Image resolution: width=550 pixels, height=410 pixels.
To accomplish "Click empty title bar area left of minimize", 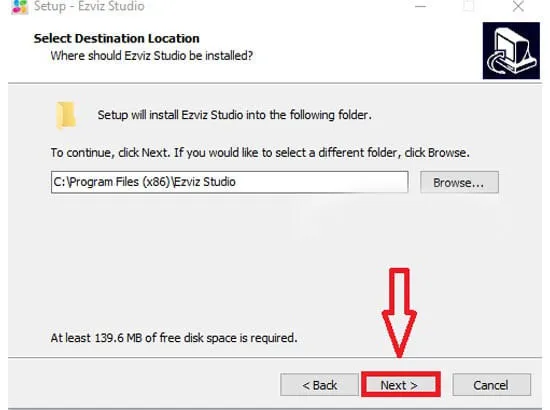I will (x=281, y=6).
